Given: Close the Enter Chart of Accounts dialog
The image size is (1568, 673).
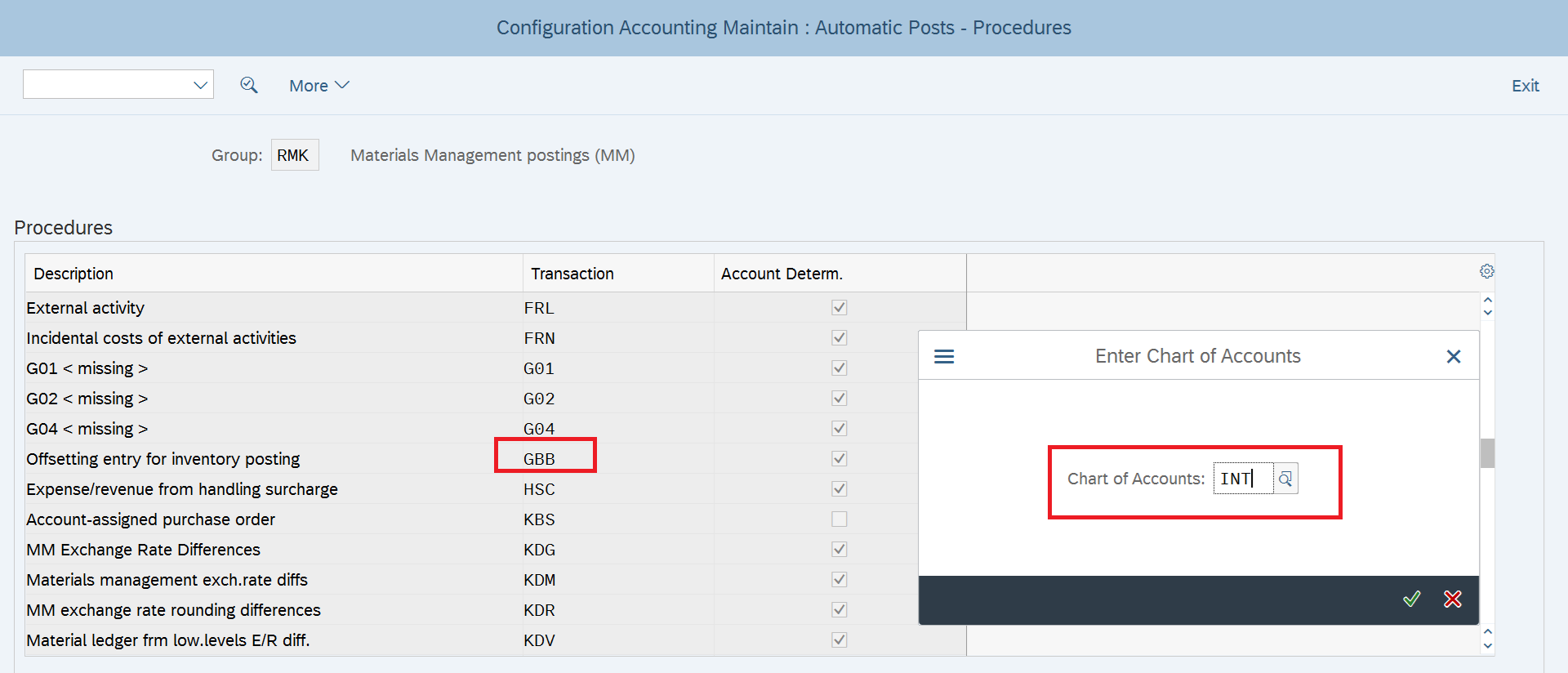Looking at the screenshot, I should coord(1453,357).
